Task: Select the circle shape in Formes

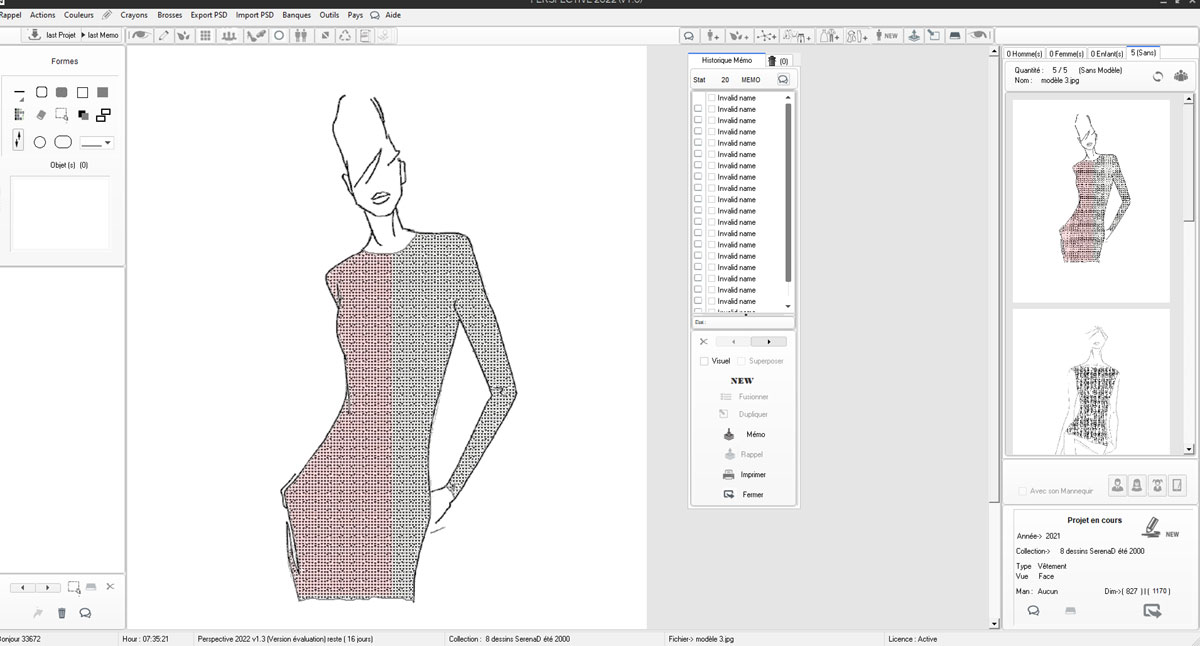Action: pyautogui.click(x=40, y=142)
